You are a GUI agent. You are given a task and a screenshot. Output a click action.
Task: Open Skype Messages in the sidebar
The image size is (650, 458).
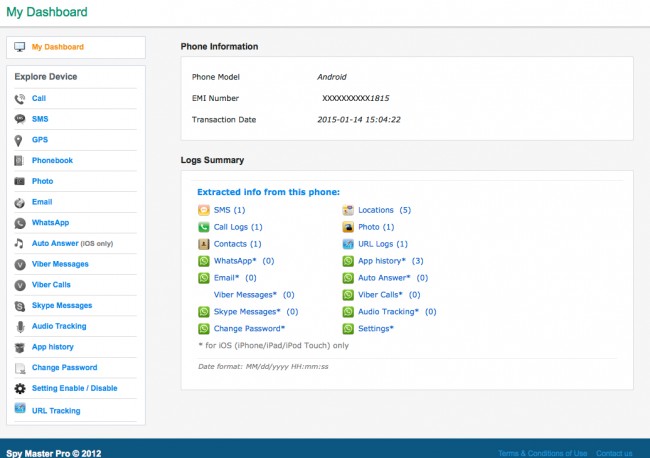pos(62,305)
